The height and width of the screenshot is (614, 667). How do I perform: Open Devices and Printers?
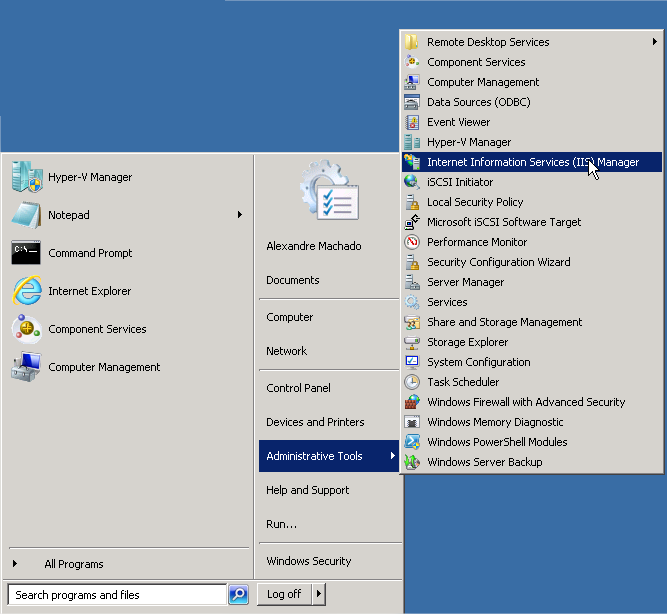(x=315, y=422)
